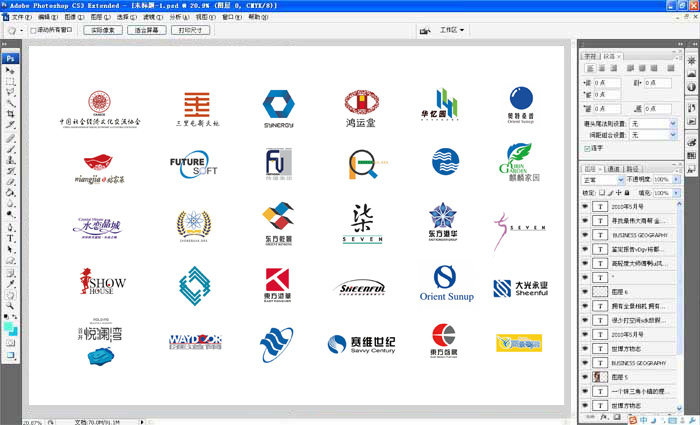Toggle visibility of 图层 6

[585, 292]
